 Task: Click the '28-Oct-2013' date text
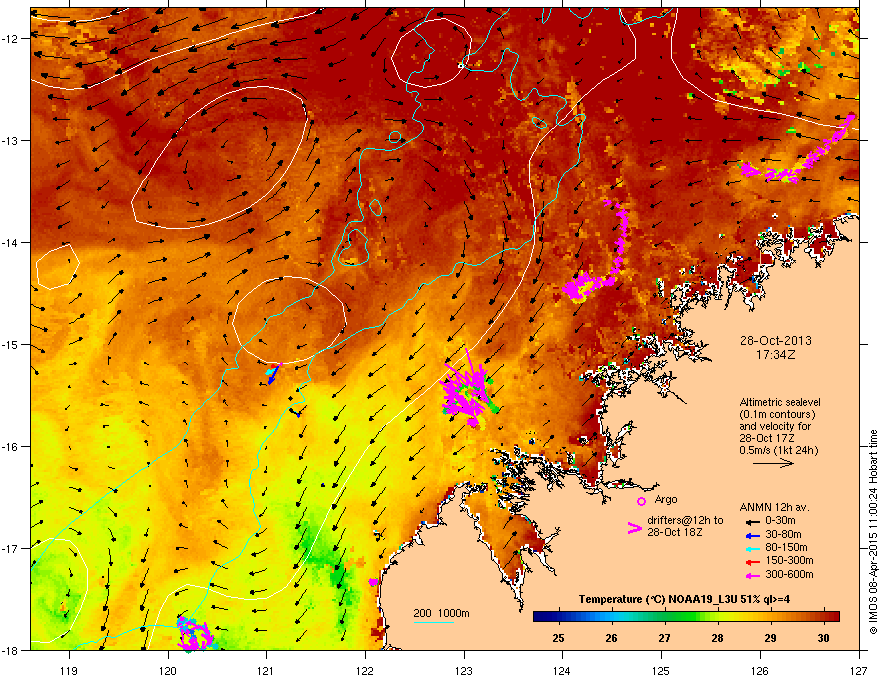776,341
